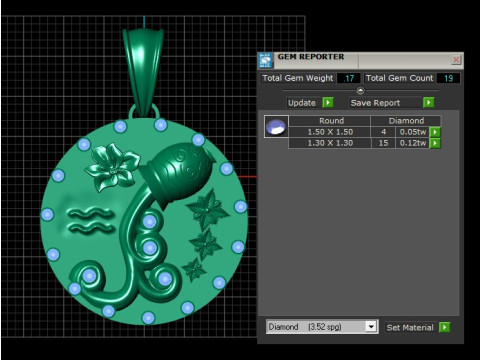Select the 1.30 X 1.30 size cell
Image resolution: width=480 pixels, height=360 pixels.
click(x=330, y=143)
